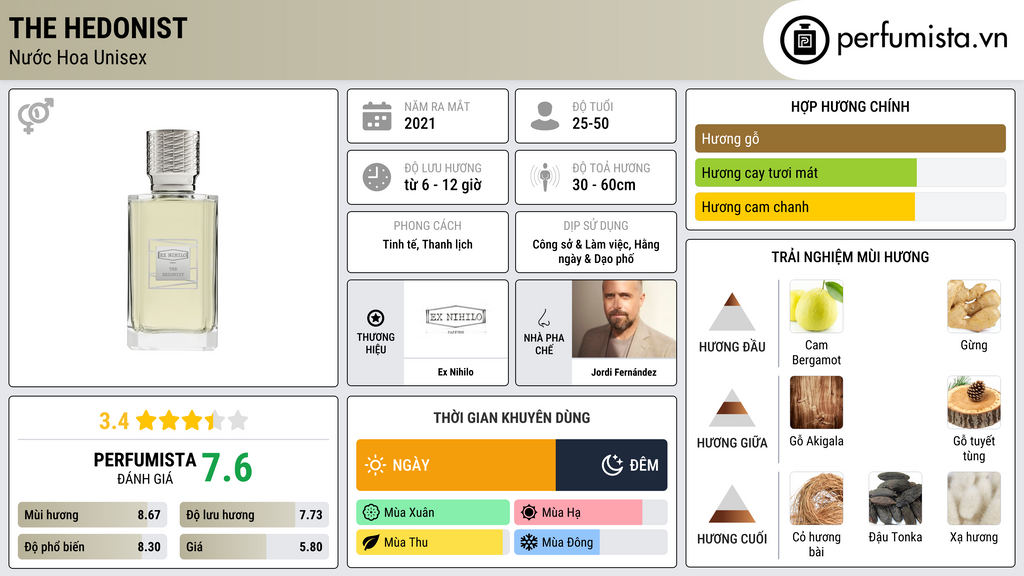Open the Cỏ hương bài vetiver image
This screenshot has height=576, width=1024.
pyautogui.click(x=816, y=498)
